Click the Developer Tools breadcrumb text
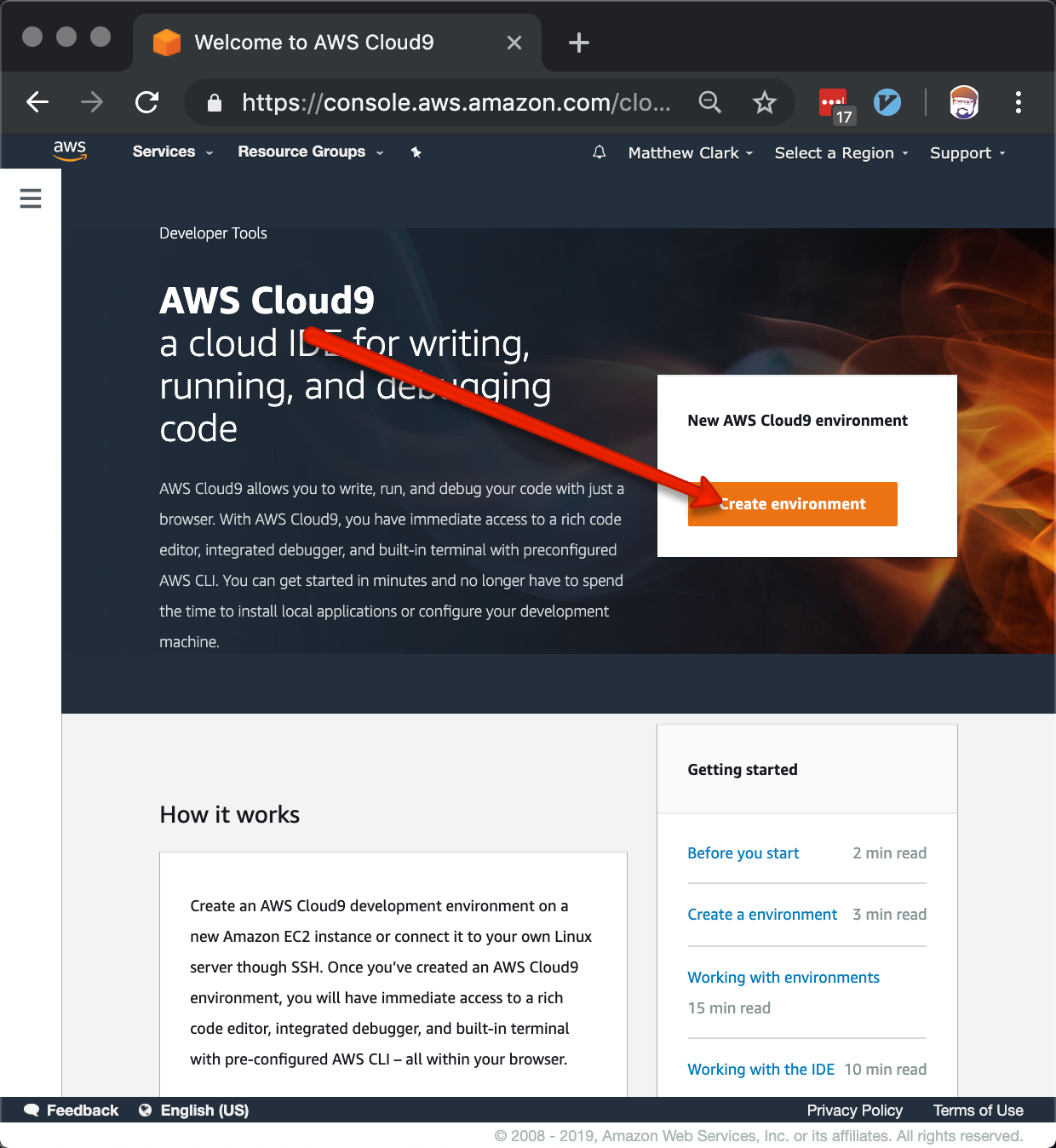Image resolution: width=1056 pixels, height=1148 pixels. tap(213, 233)
